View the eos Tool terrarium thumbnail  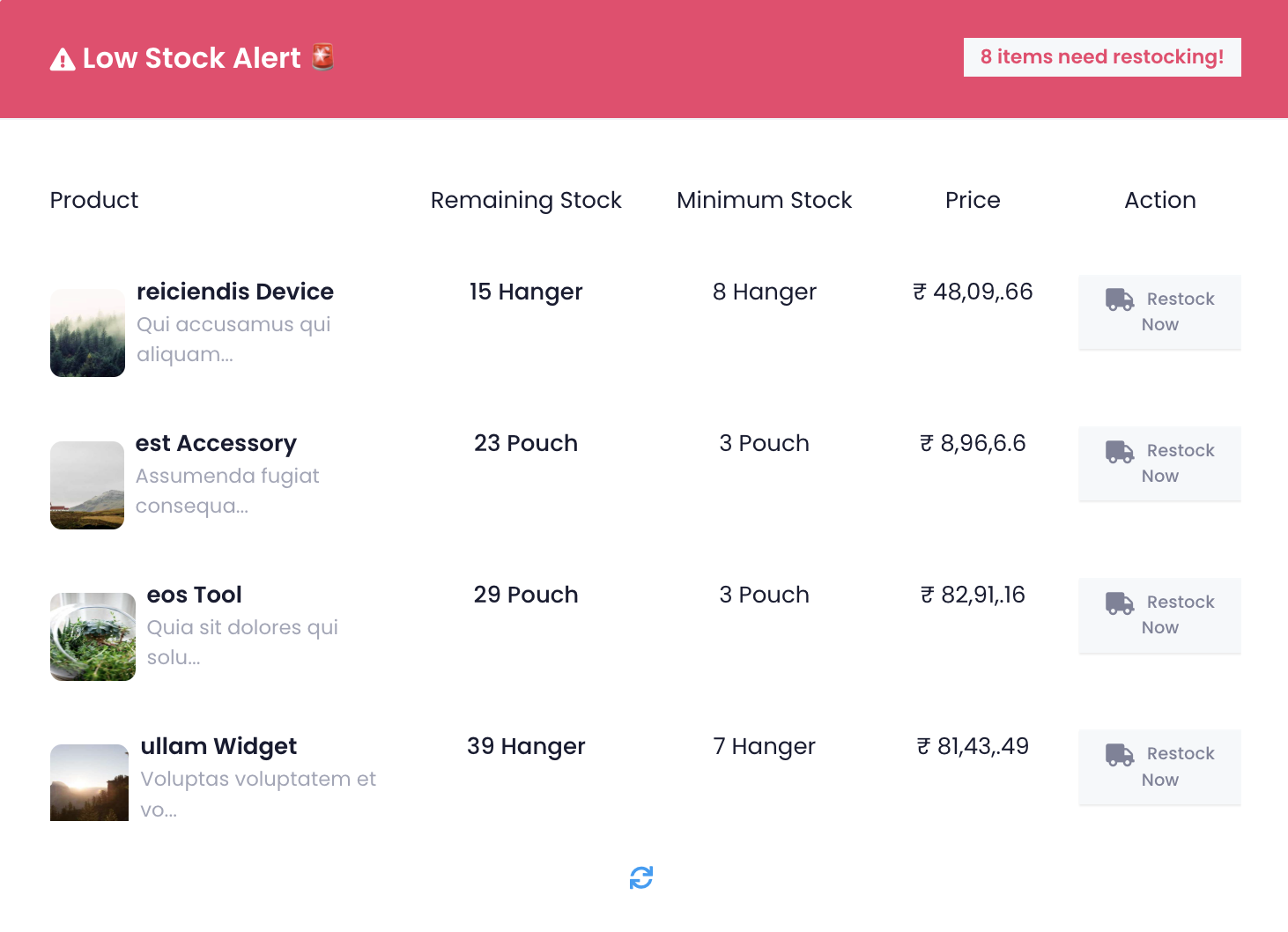[93, 636]
